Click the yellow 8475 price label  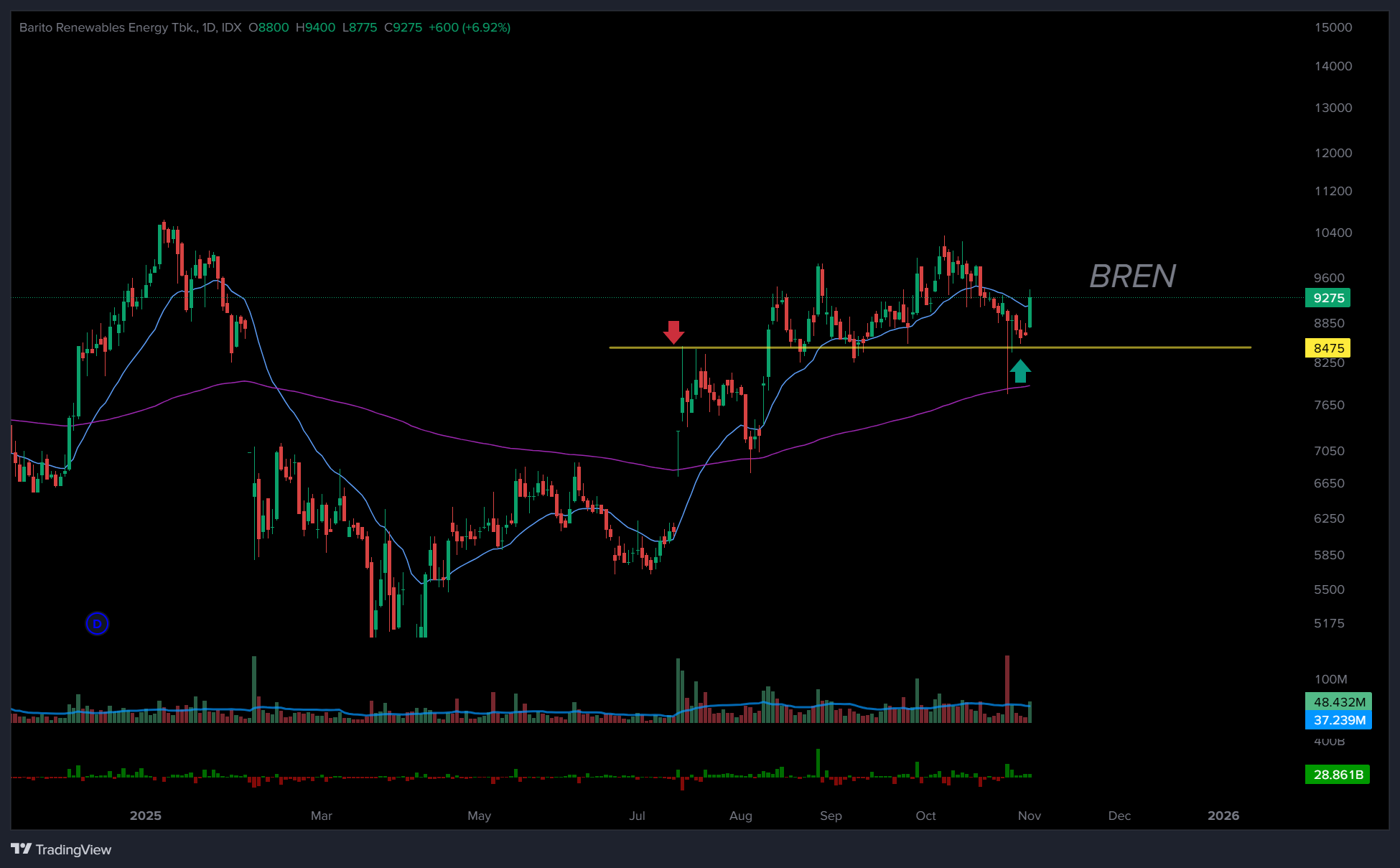pos(1327,348)
